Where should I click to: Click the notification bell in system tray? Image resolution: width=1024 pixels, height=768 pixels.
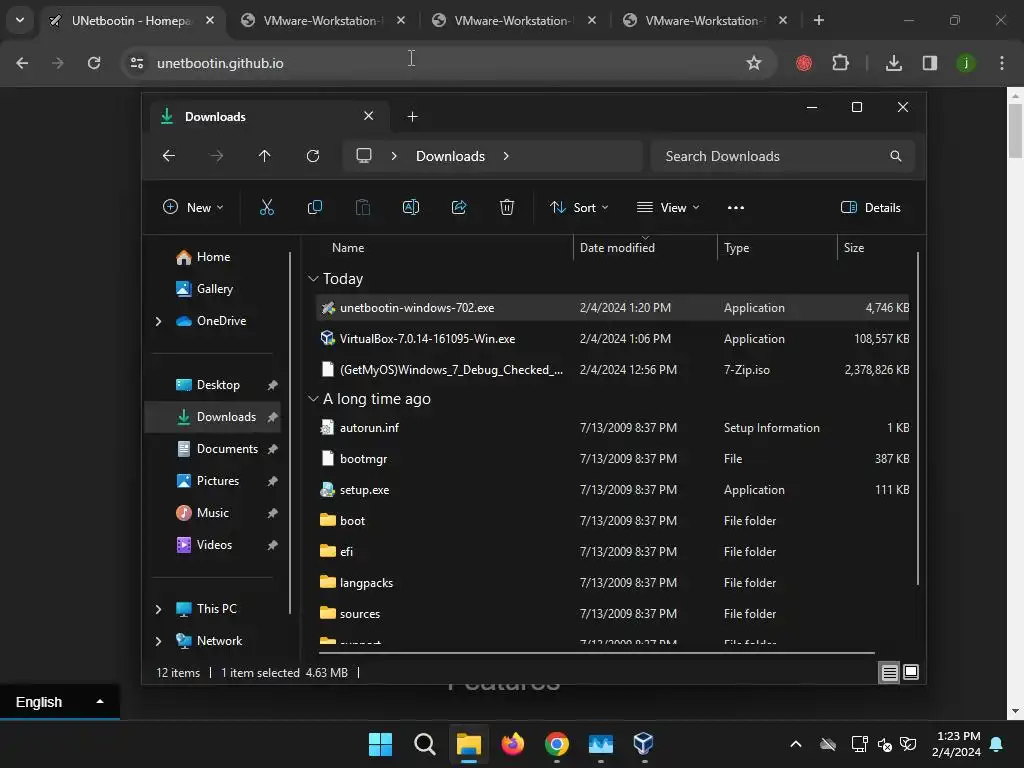point(997,744)
